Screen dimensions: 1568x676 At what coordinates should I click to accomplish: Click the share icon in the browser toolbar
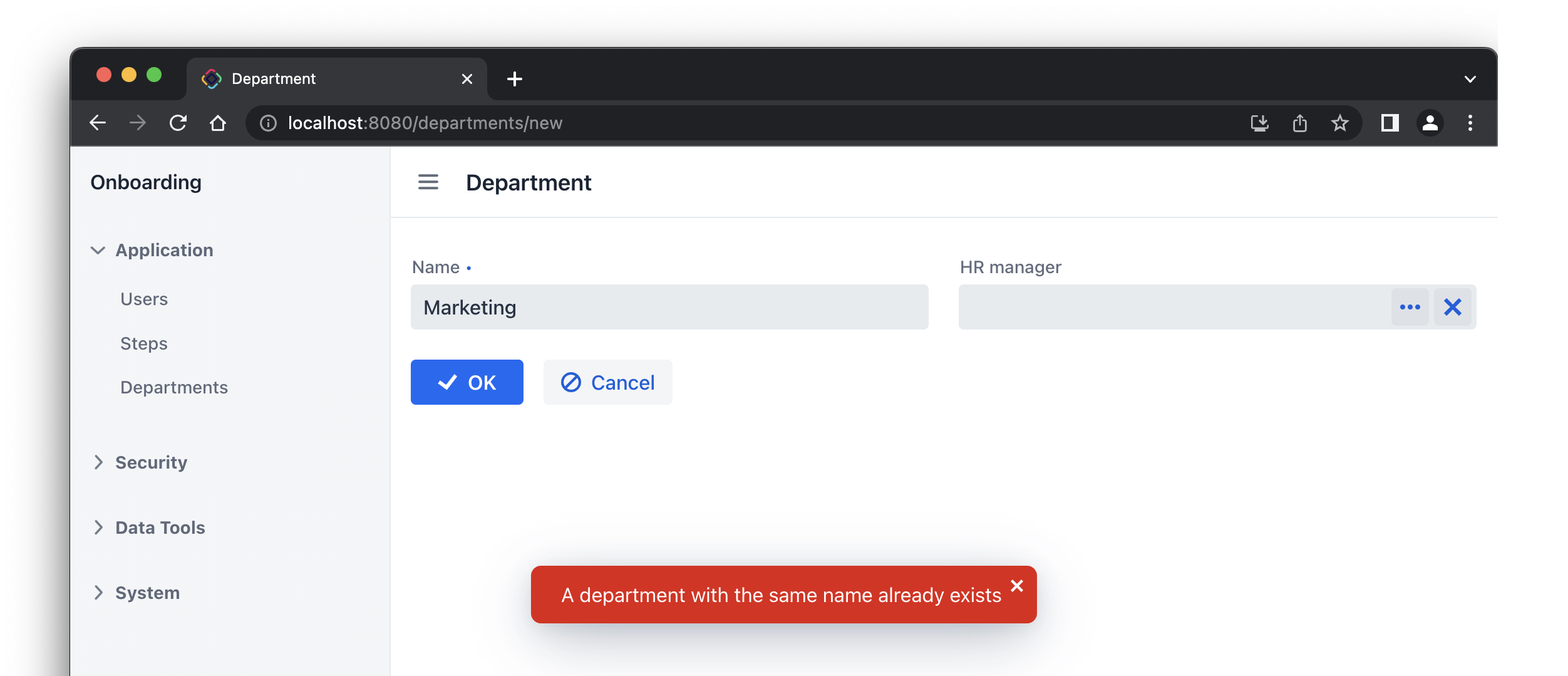tap(1300, 123)
